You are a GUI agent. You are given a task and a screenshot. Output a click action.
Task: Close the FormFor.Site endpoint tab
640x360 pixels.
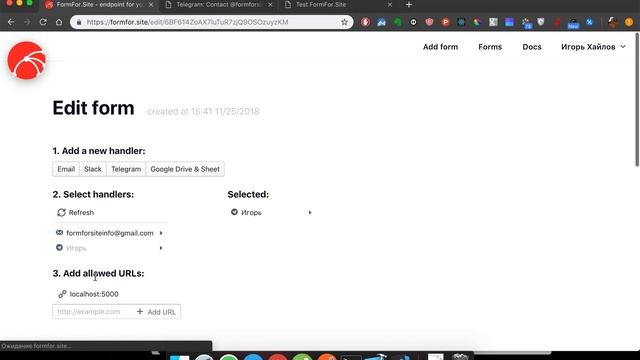pos(151,4)
